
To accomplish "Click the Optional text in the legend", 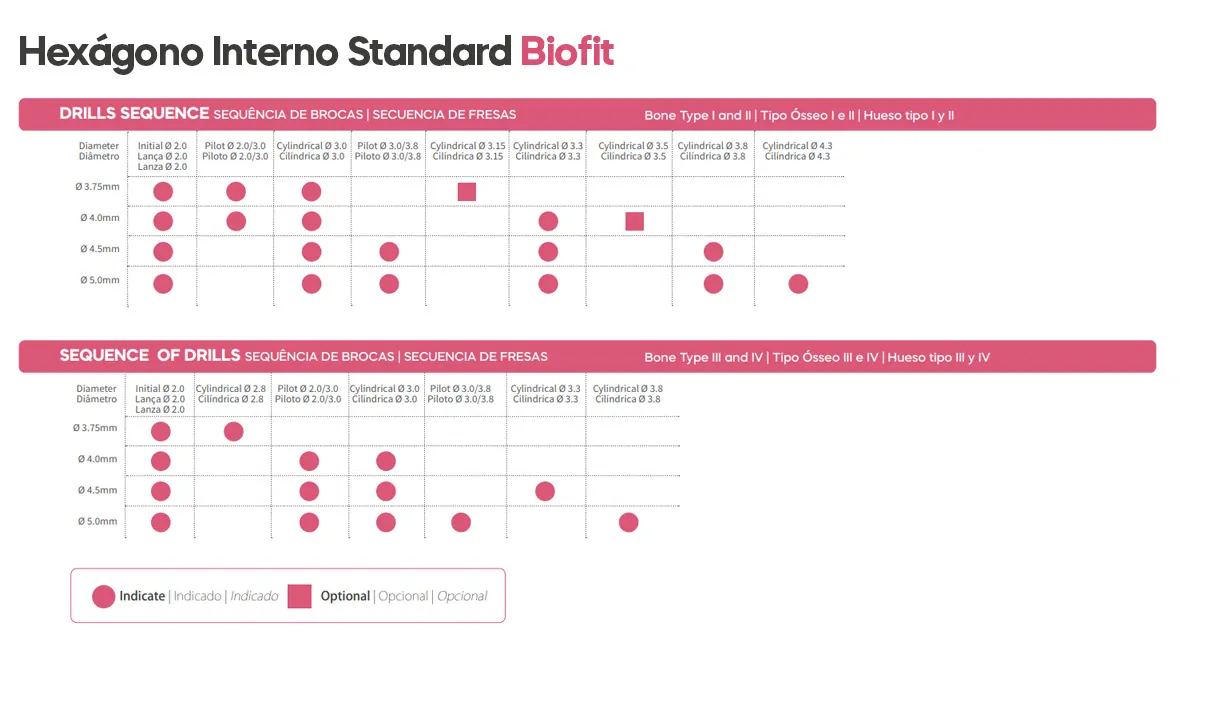I will coord(345,596).
